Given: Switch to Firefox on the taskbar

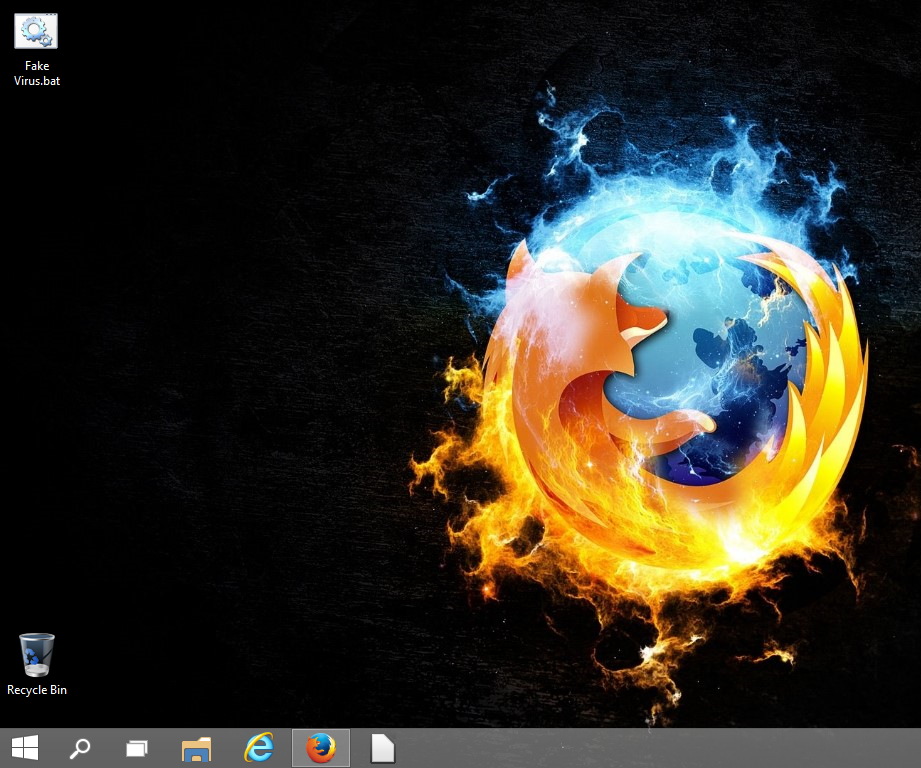Looking at the screenshot, I should [x=321, y=748].
